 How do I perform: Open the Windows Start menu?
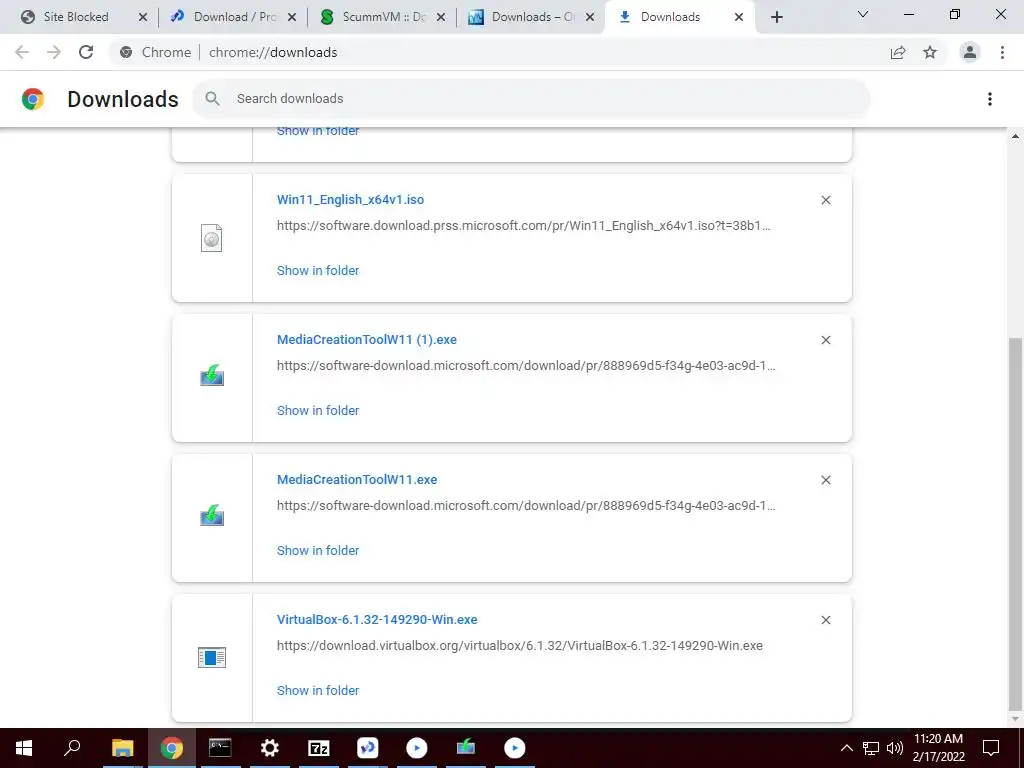24,748
